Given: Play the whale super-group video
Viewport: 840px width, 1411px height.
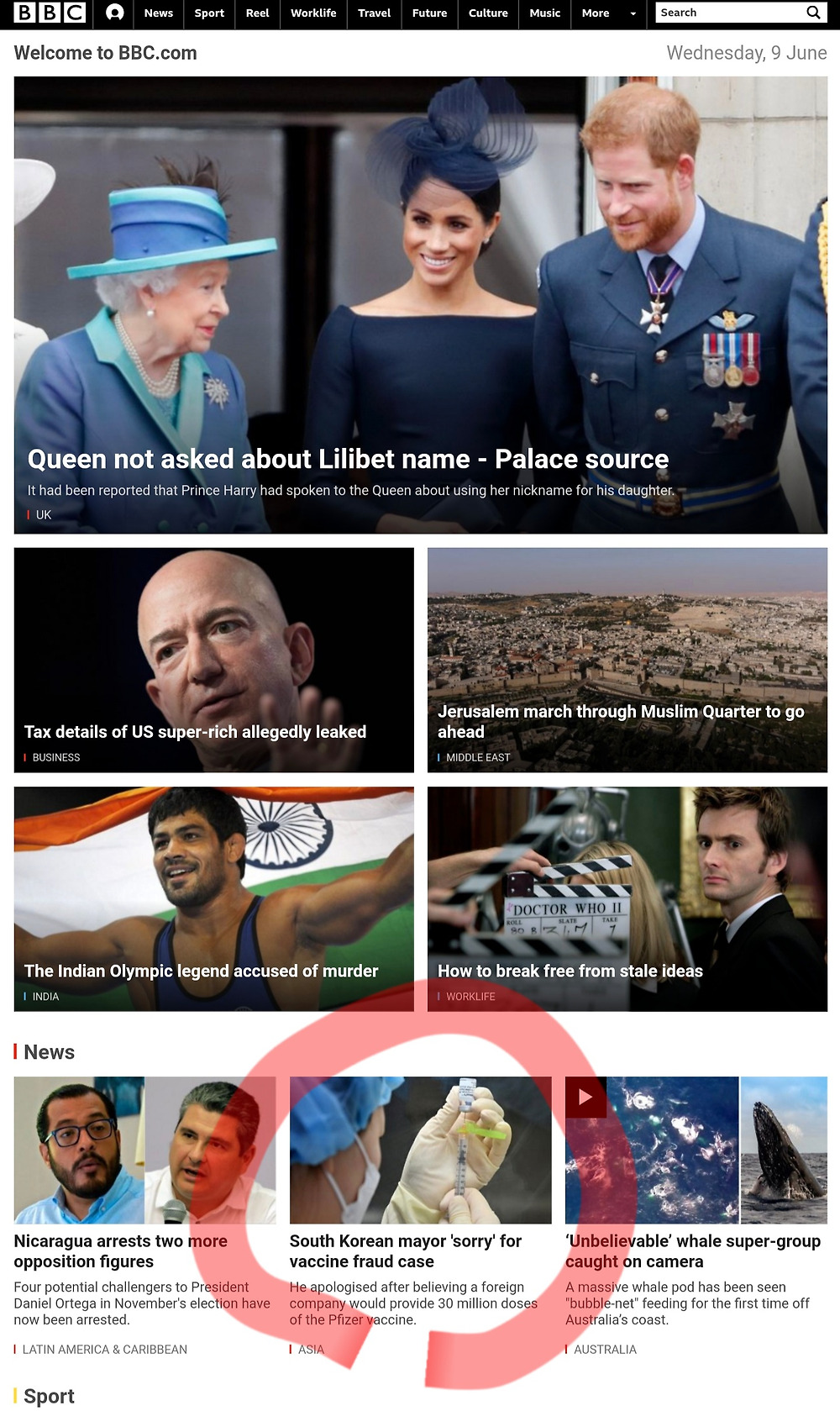Looking at the screenshot, I should pyautogui.click(x=585, y=1097).
